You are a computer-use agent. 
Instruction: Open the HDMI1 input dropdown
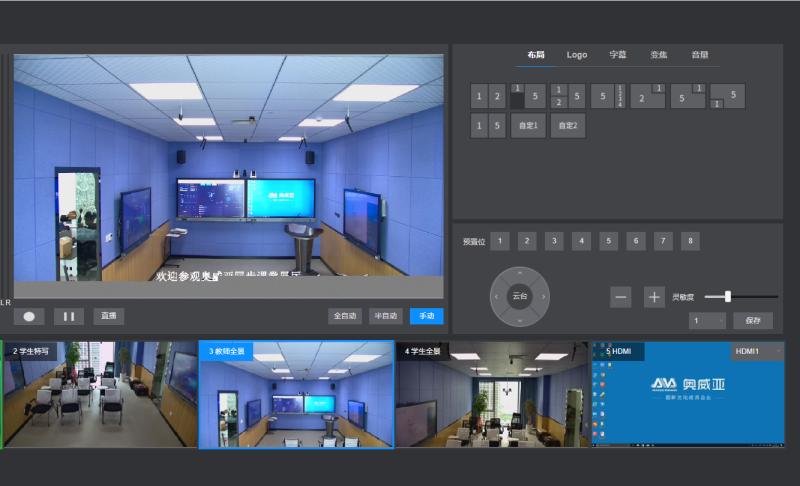(x=758, y=351)
